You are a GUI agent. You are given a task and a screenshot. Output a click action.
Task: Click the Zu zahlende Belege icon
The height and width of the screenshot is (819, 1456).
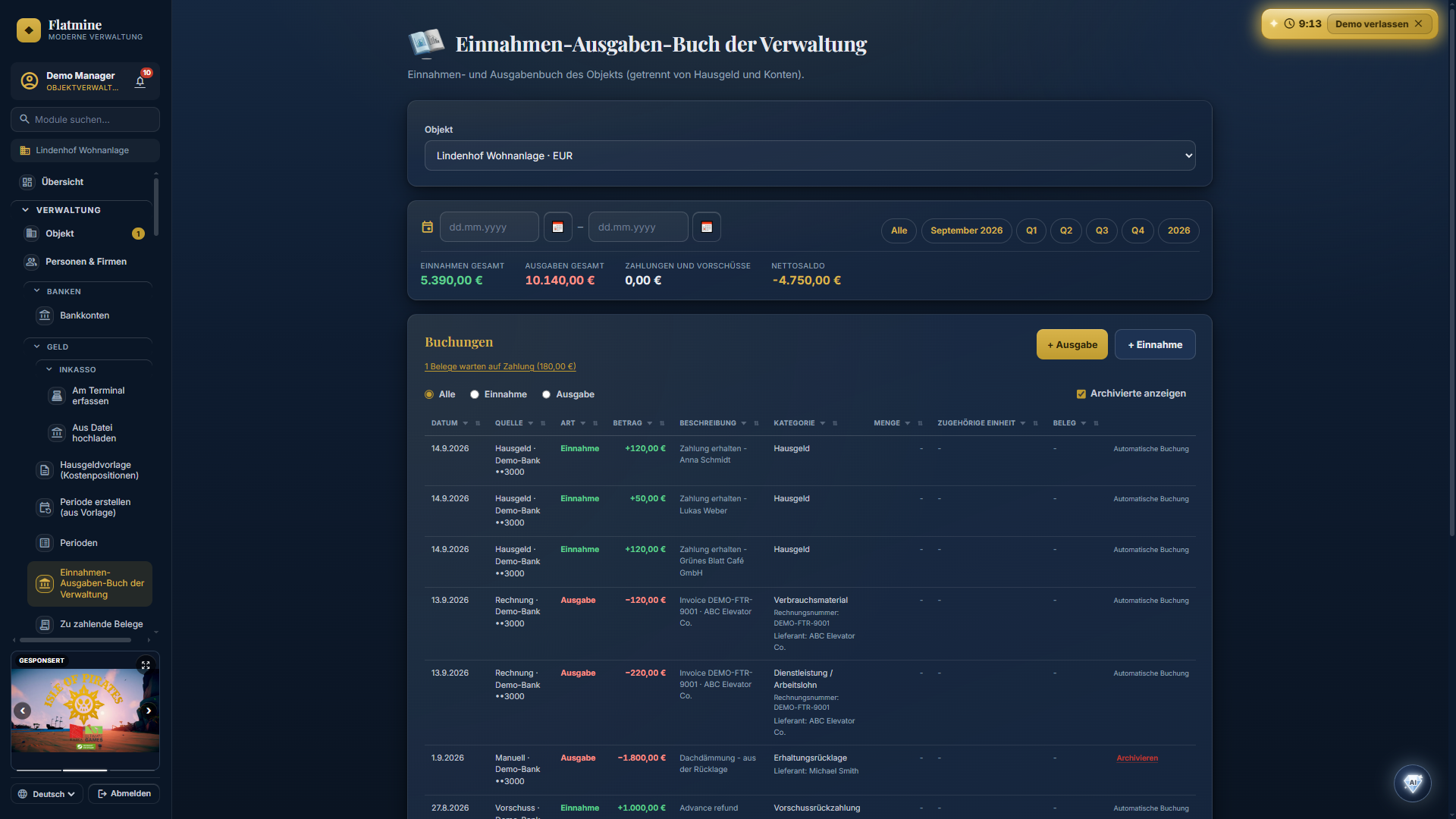pos(45,624)
